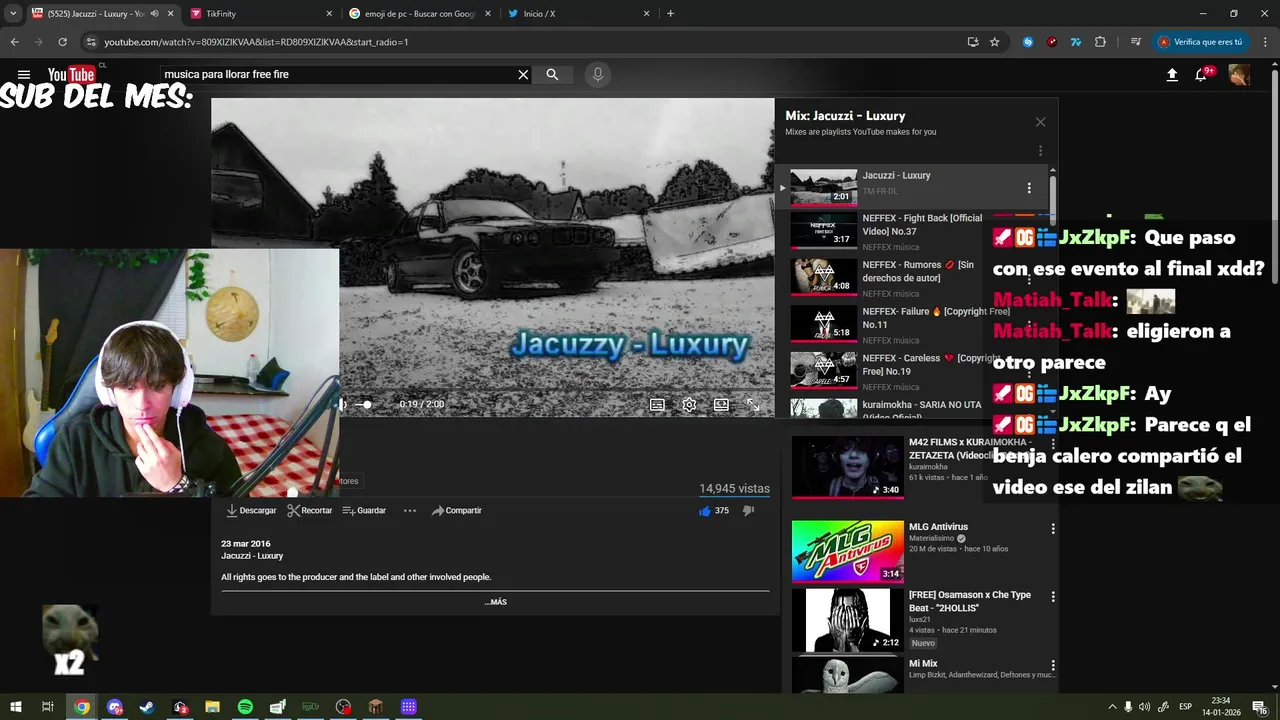This screenshot has width=1280, height=720.
Task: Open the M42 FILMS x KURAIMOKHA video
Action: click(848, 466)
